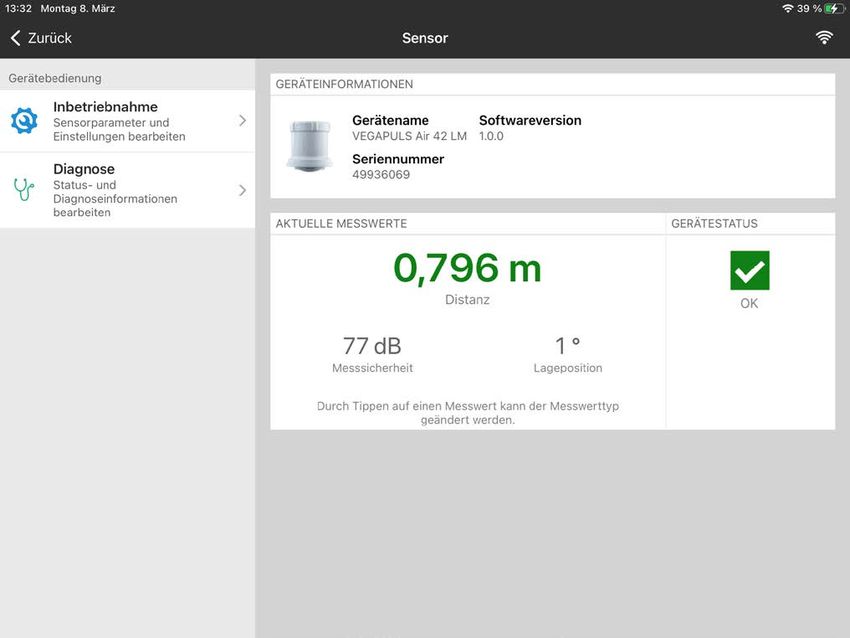This screenshot has width=850, height=638.
Task: Tap the battery icon in status bar
Action: tap(833, 8)
